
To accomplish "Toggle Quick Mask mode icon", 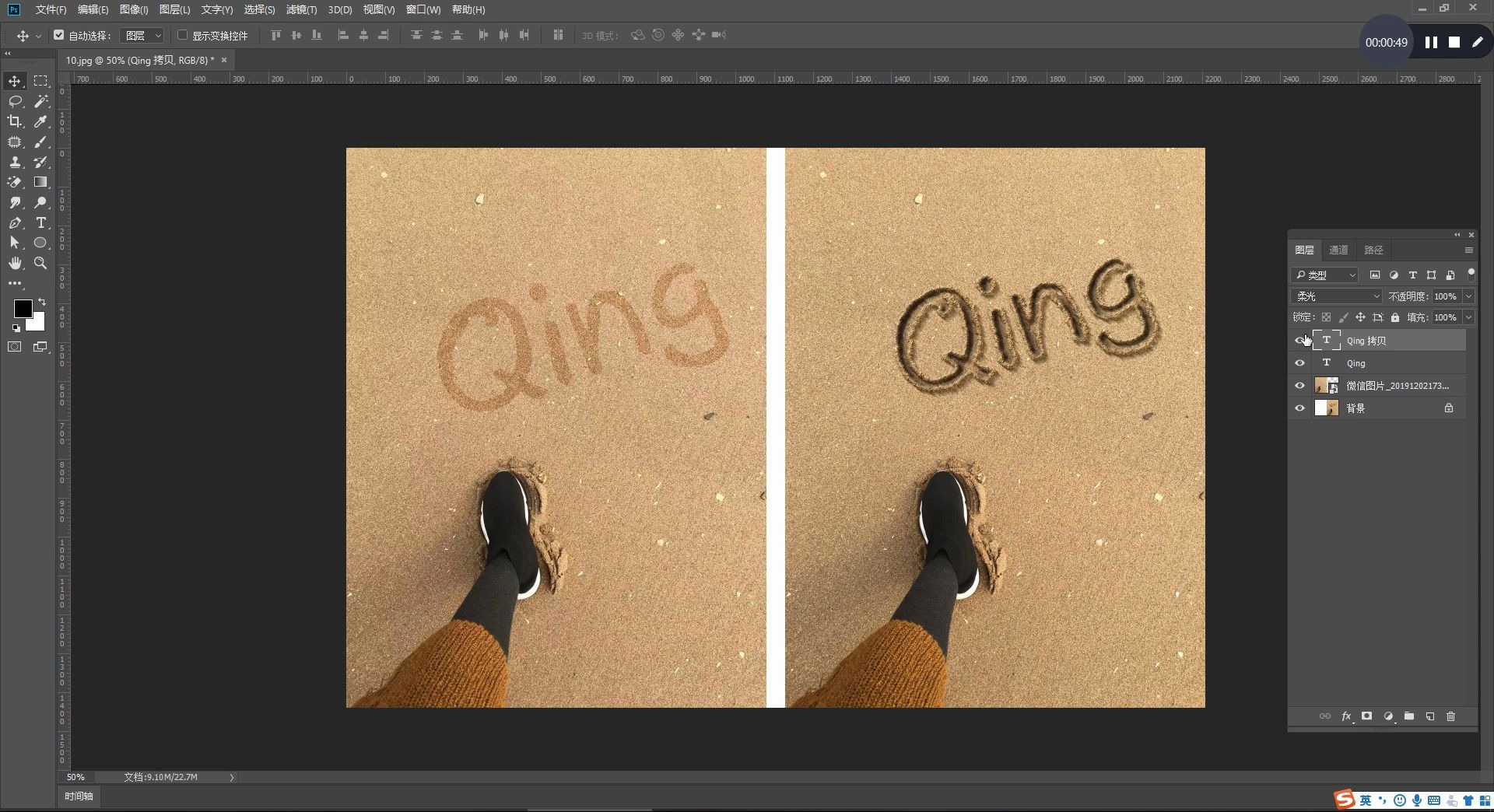I will coord(15,347).
